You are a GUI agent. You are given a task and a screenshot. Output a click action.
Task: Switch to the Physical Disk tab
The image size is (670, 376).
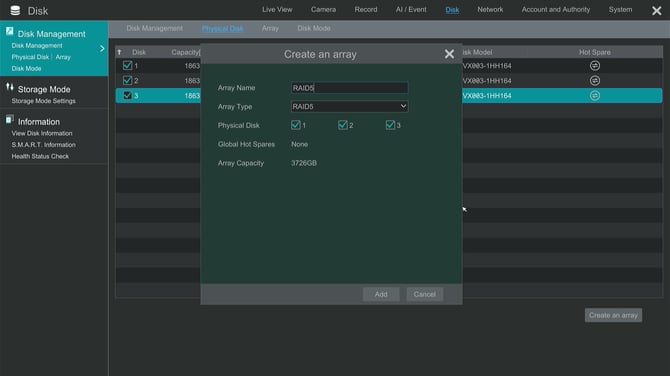coord(222,28)
